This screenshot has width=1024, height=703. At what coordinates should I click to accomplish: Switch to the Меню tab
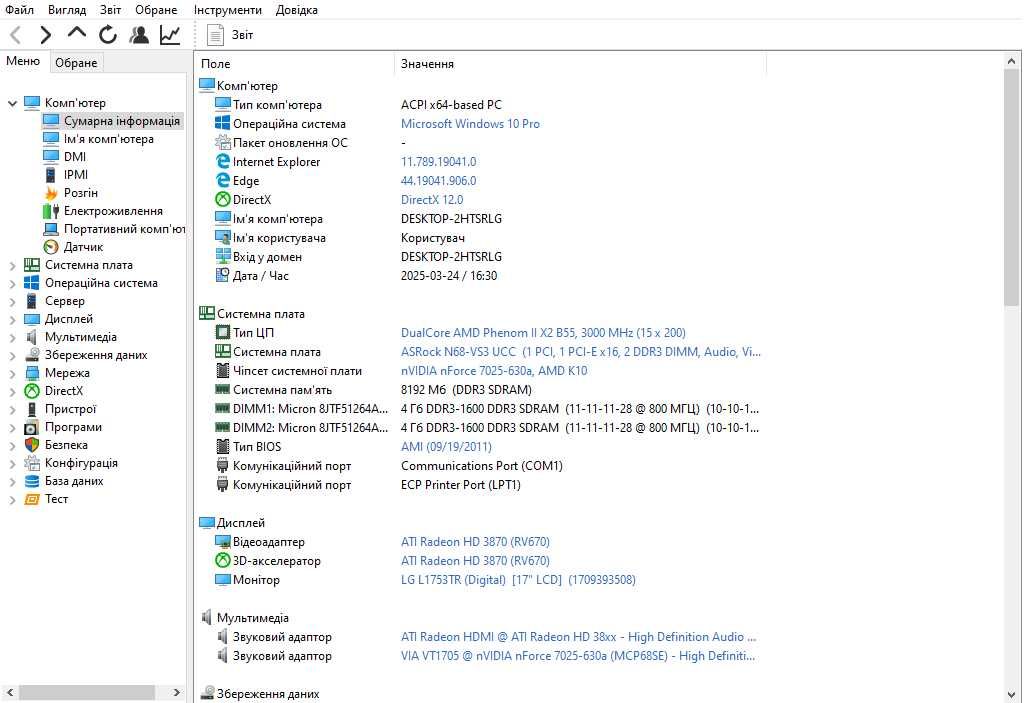23,61
